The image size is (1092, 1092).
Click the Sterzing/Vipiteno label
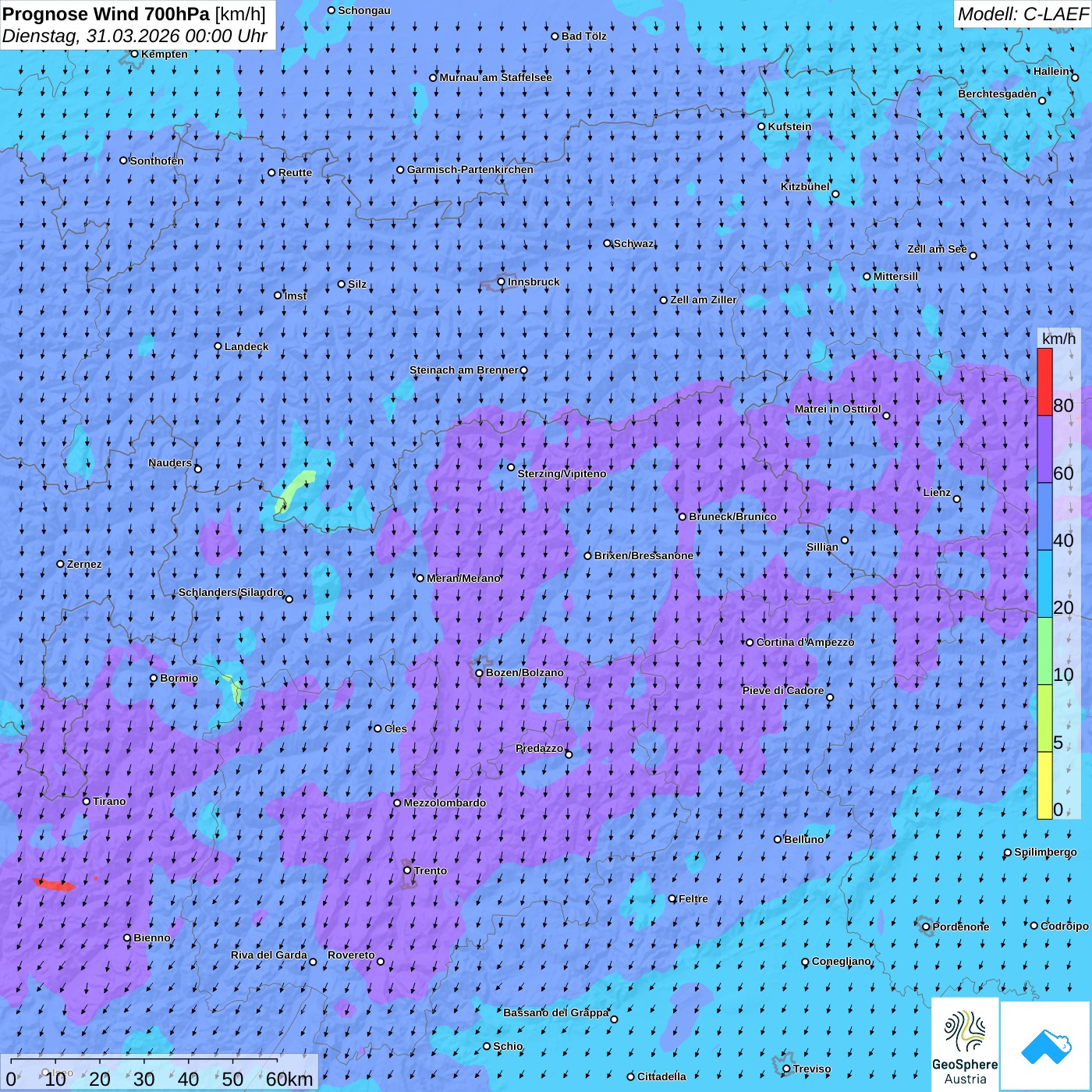pyautogui.click(x=562, y=473)
